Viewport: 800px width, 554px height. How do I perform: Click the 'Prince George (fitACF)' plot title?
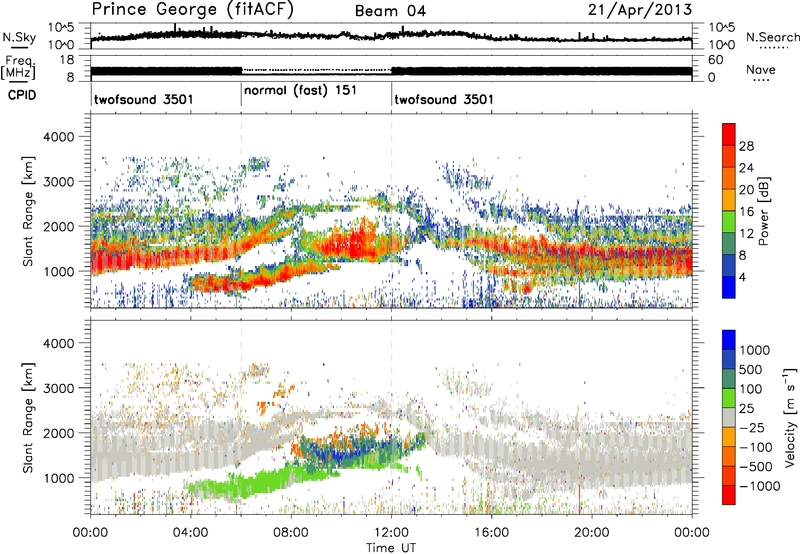pyautogui.click(x=192, y=10)
